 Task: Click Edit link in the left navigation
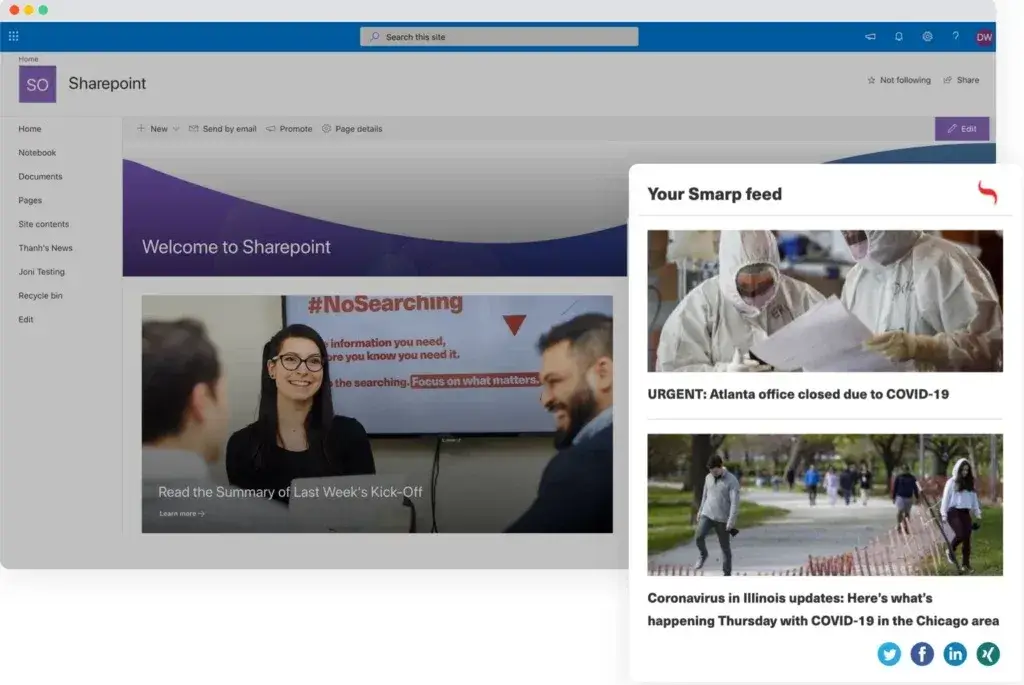point(26,319)
